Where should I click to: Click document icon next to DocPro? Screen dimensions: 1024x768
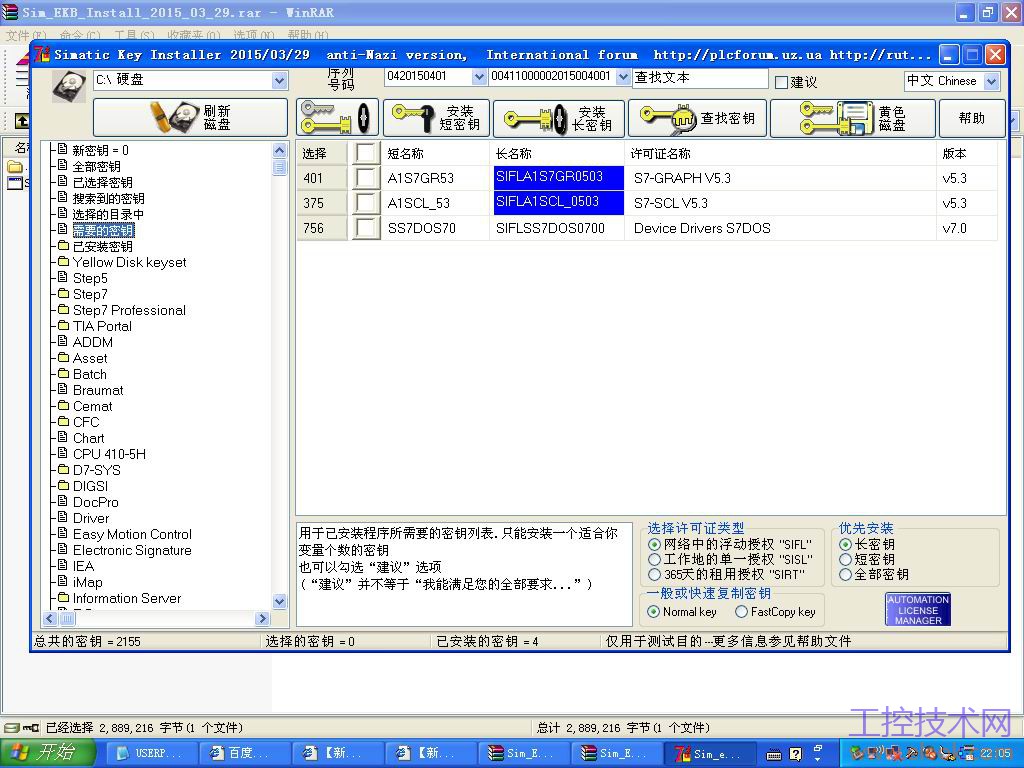click(63, 502)
